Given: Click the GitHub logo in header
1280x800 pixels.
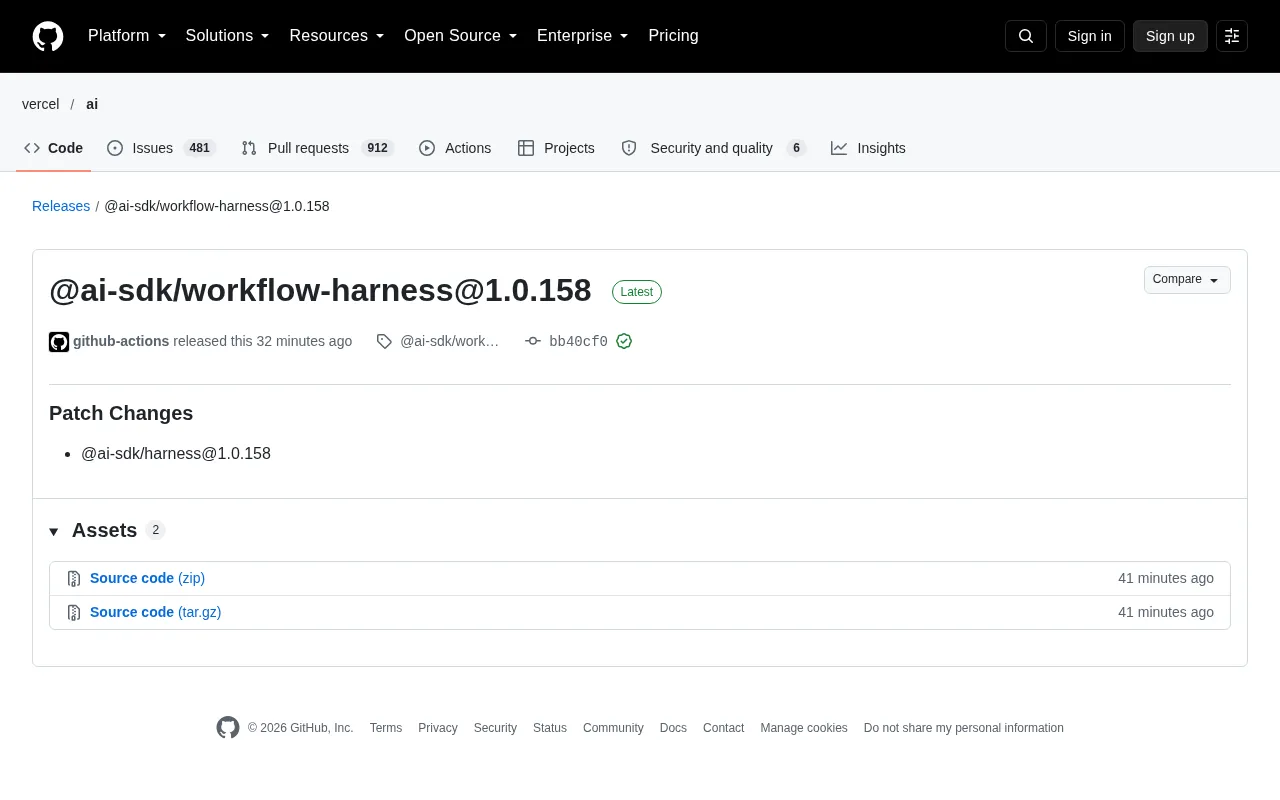Looking at the screenshot, I should click(48, 36).
